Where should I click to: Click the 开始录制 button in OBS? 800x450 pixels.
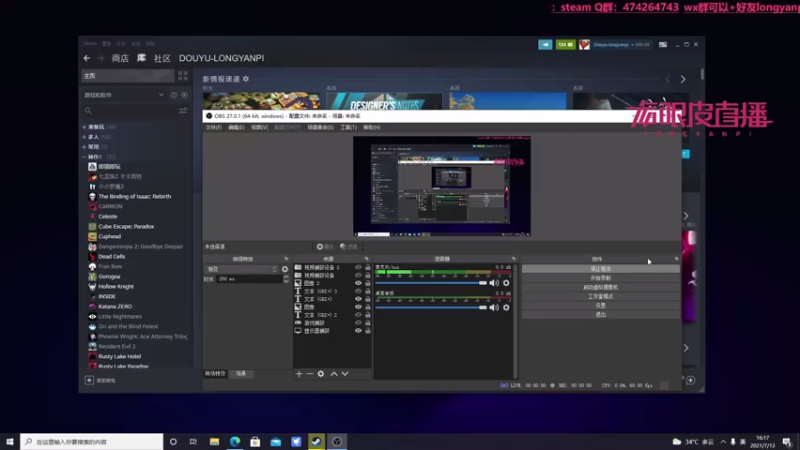[601, 278]
